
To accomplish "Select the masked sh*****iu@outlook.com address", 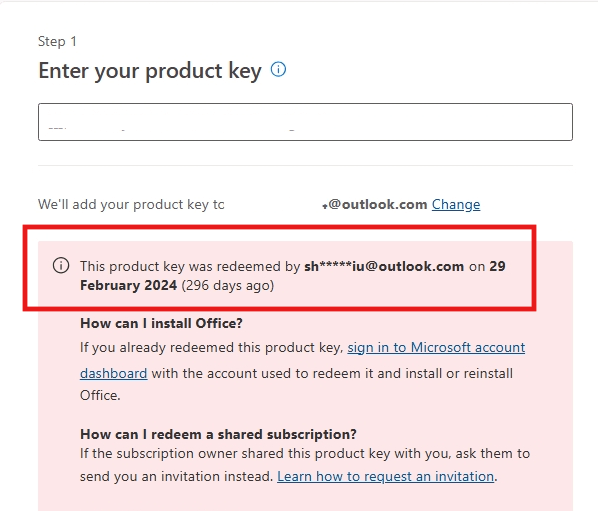I will point(384,266).
